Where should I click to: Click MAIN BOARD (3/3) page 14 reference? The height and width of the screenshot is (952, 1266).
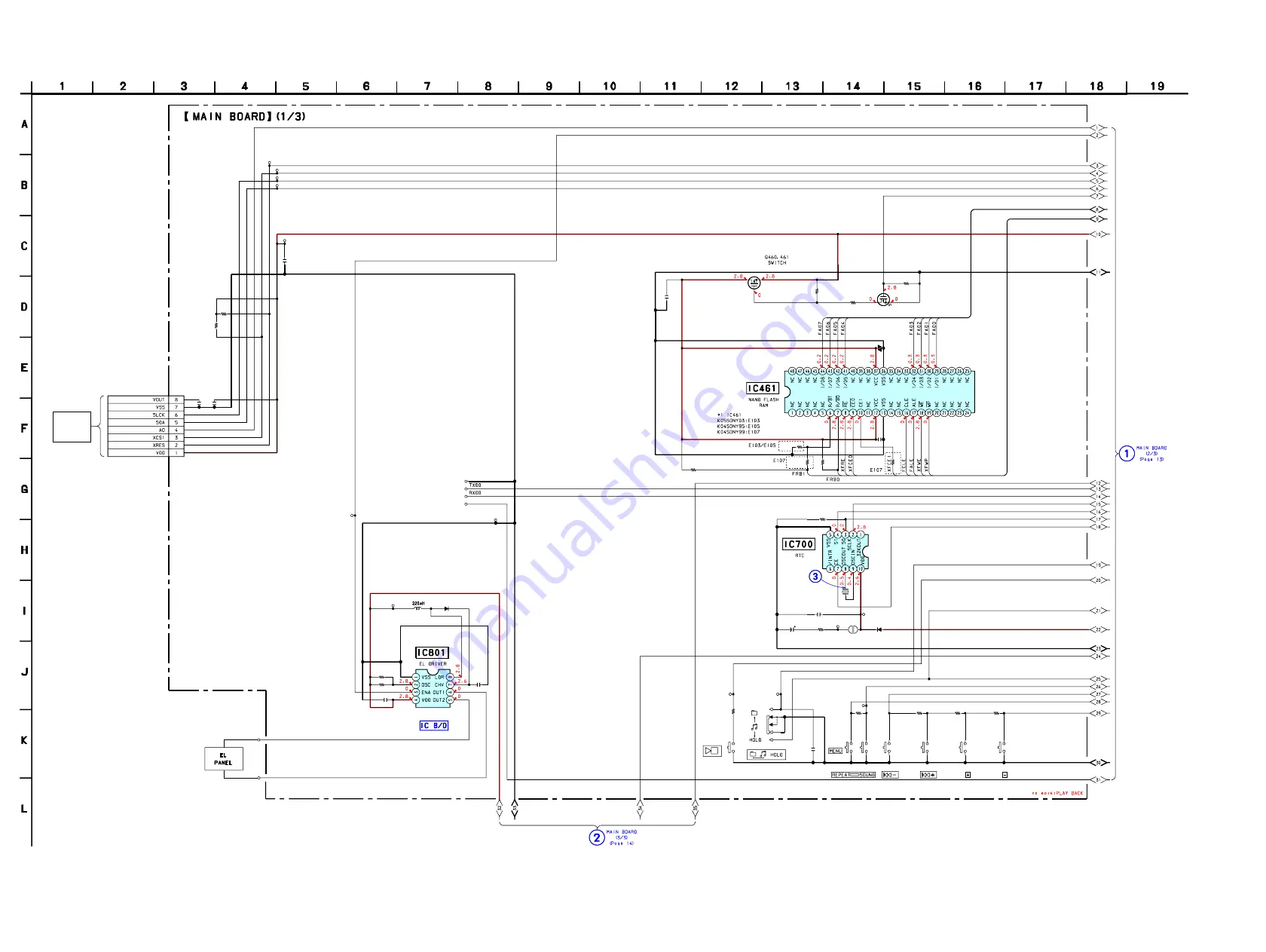point(622,837)
